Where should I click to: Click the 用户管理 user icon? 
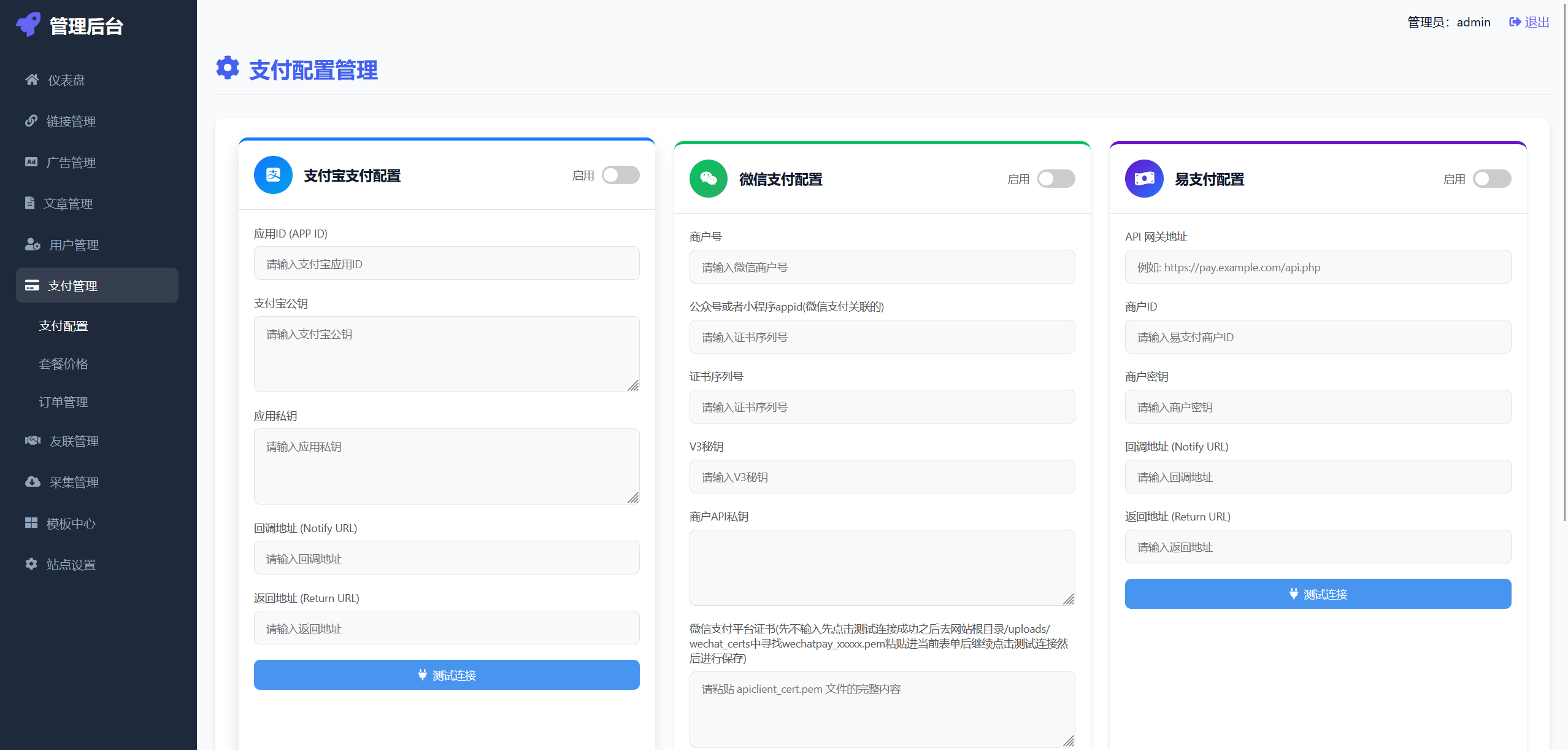[32, 244]
